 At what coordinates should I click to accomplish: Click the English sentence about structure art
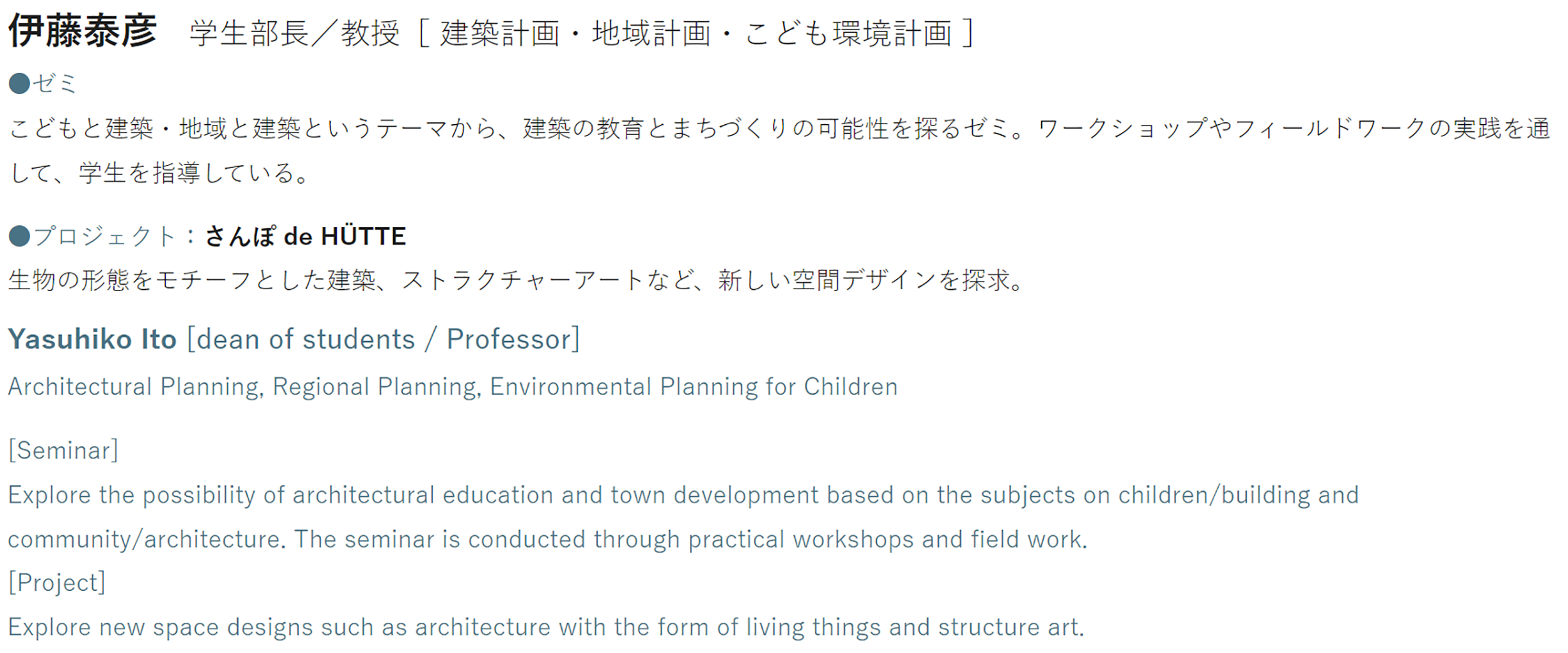pyautogui.click(x=546, y=627)
